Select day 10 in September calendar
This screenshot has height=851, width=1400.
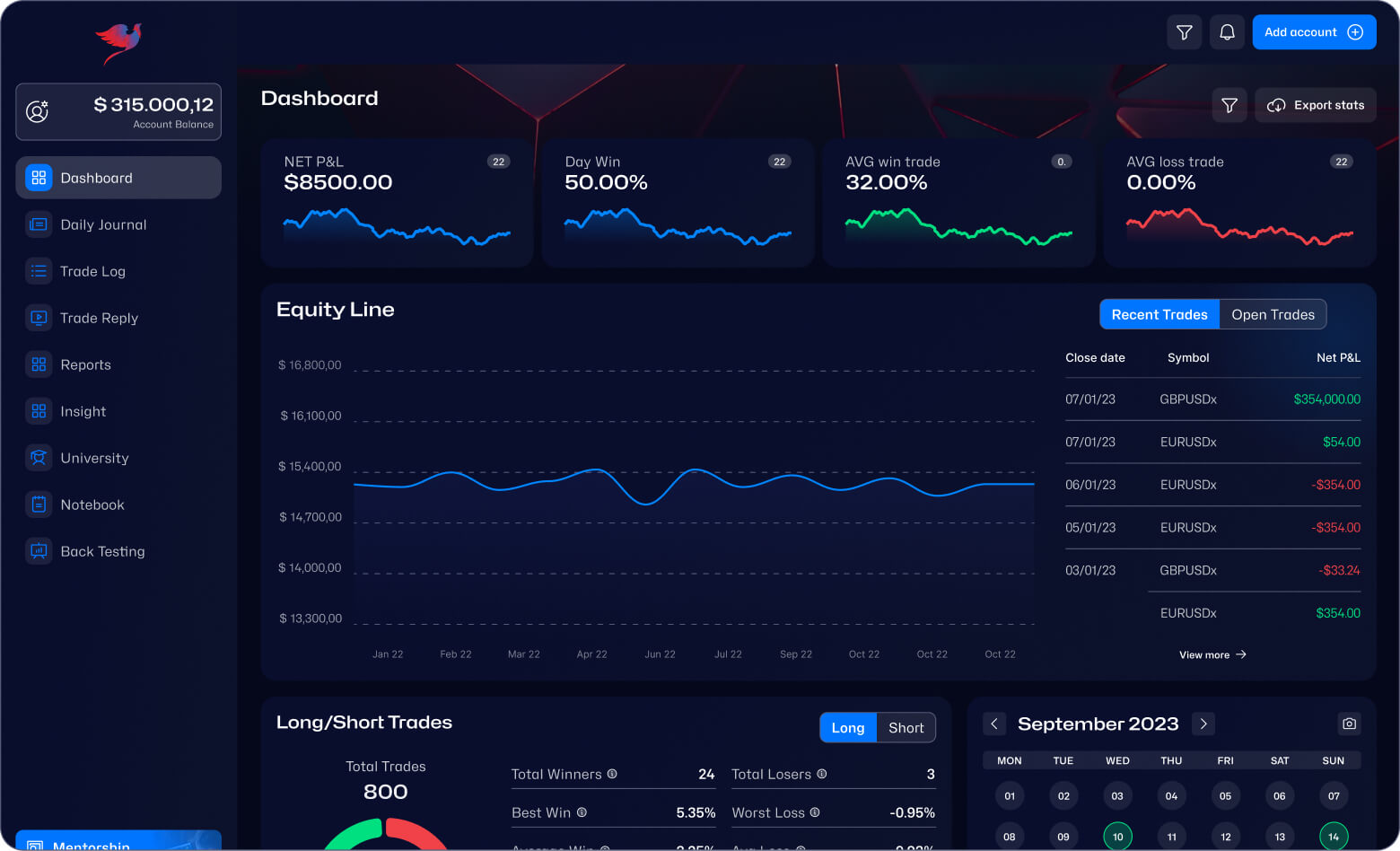point(1117,837)
